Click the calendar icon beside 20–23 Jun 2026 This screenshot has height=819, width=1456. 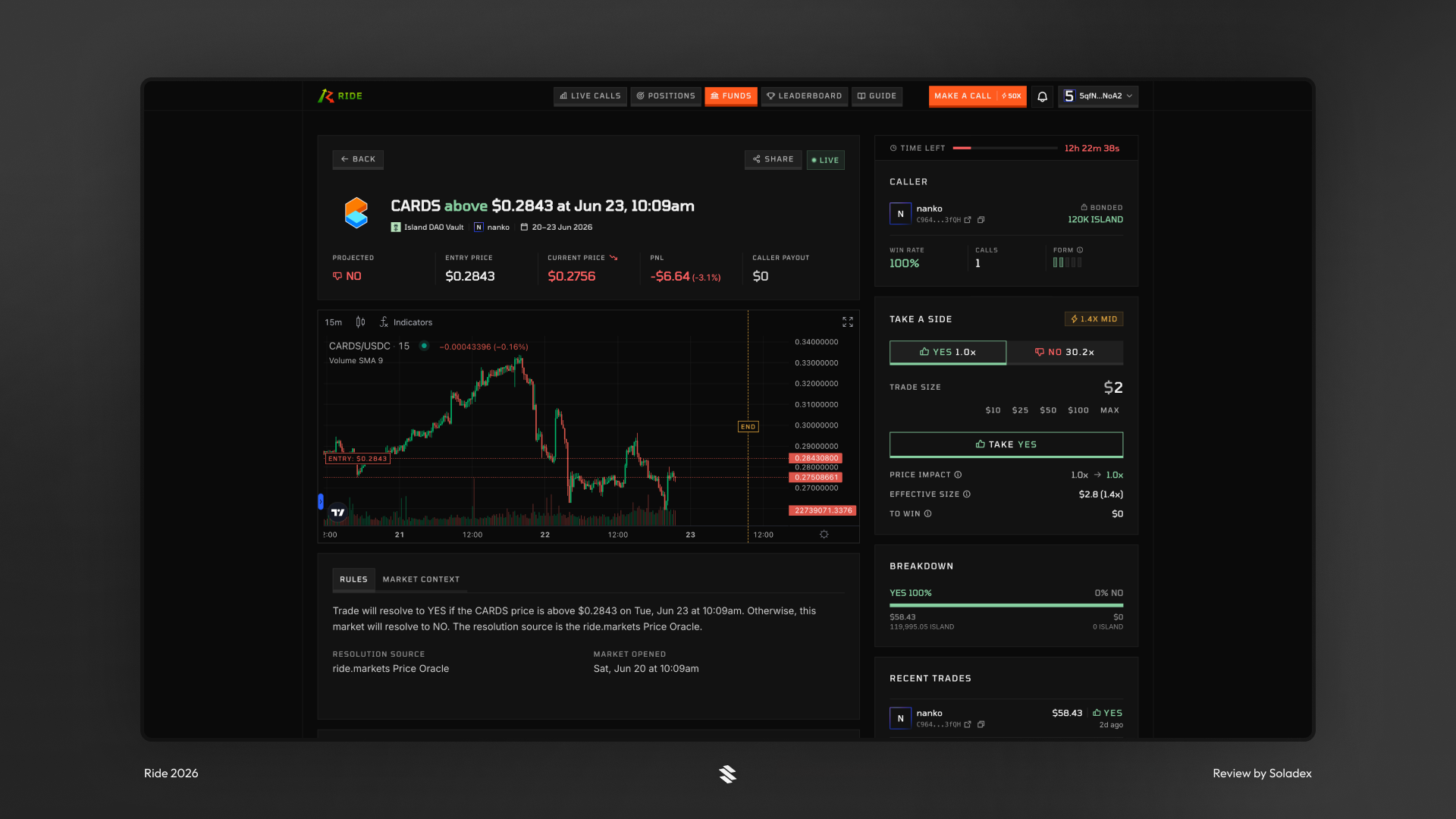[524, 227]
